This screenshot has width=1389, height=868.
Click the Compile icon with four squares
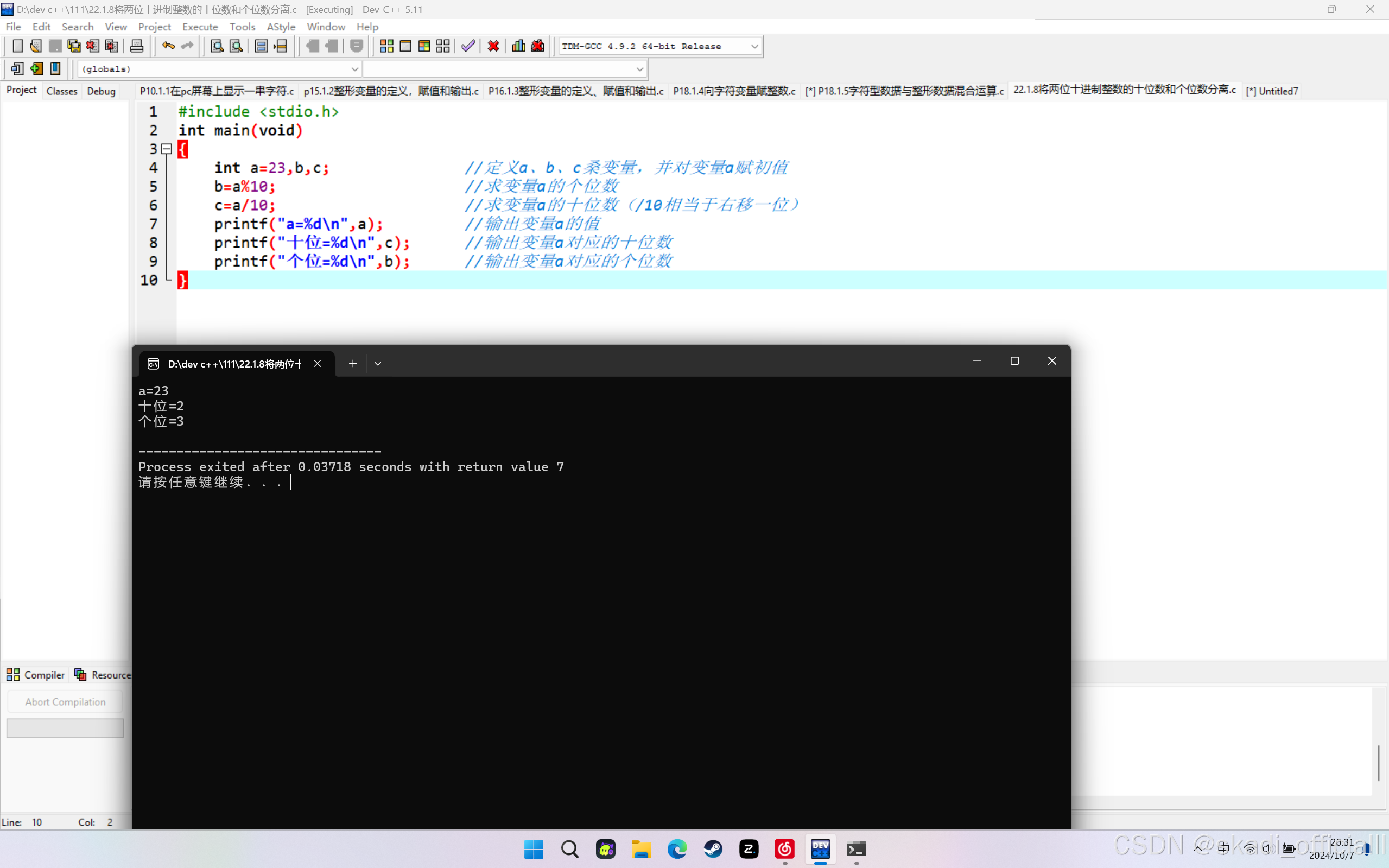click(386, 46)
